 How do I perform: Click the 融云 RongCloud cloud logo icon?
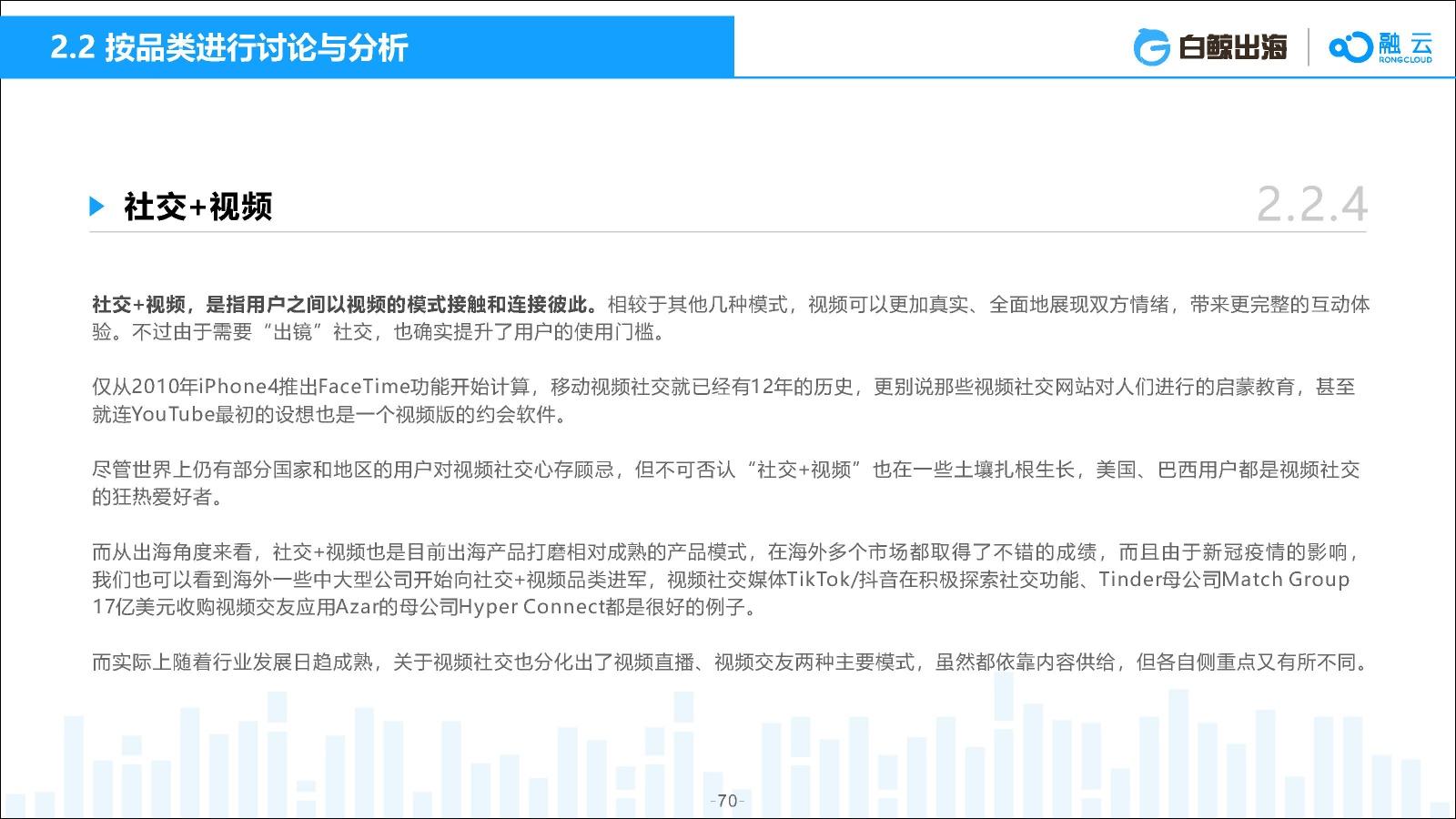[1350, 47]
